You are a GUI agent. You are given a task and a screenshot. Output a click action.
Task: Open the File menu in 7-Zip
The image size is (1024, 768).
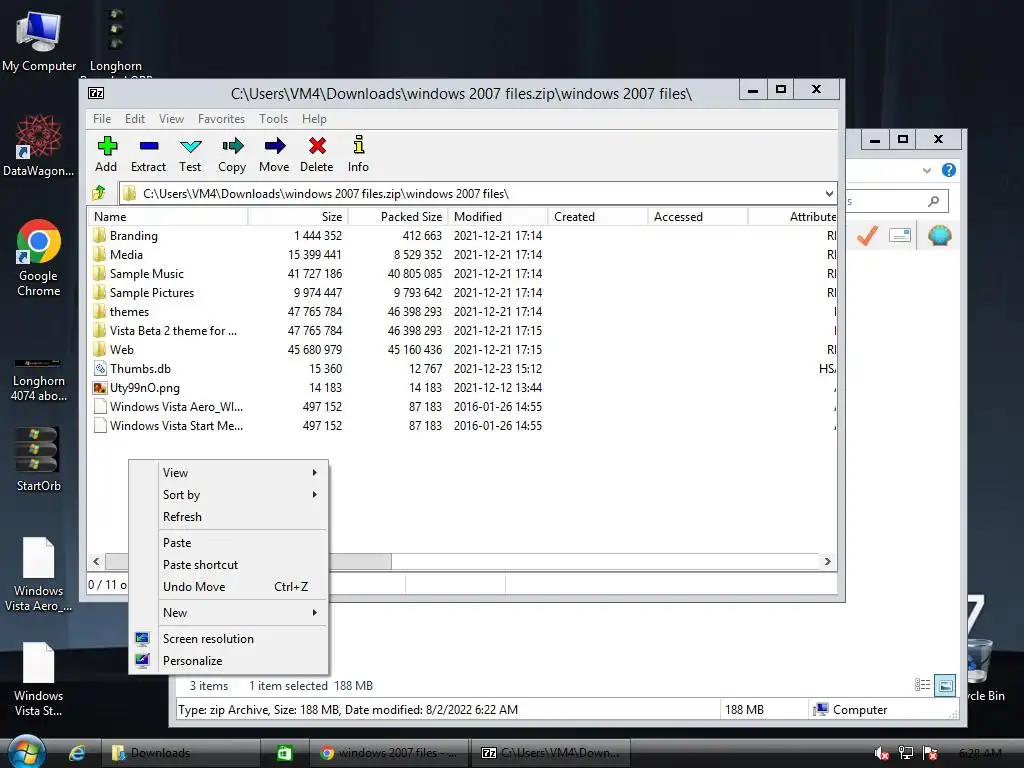tap(102, 119)
